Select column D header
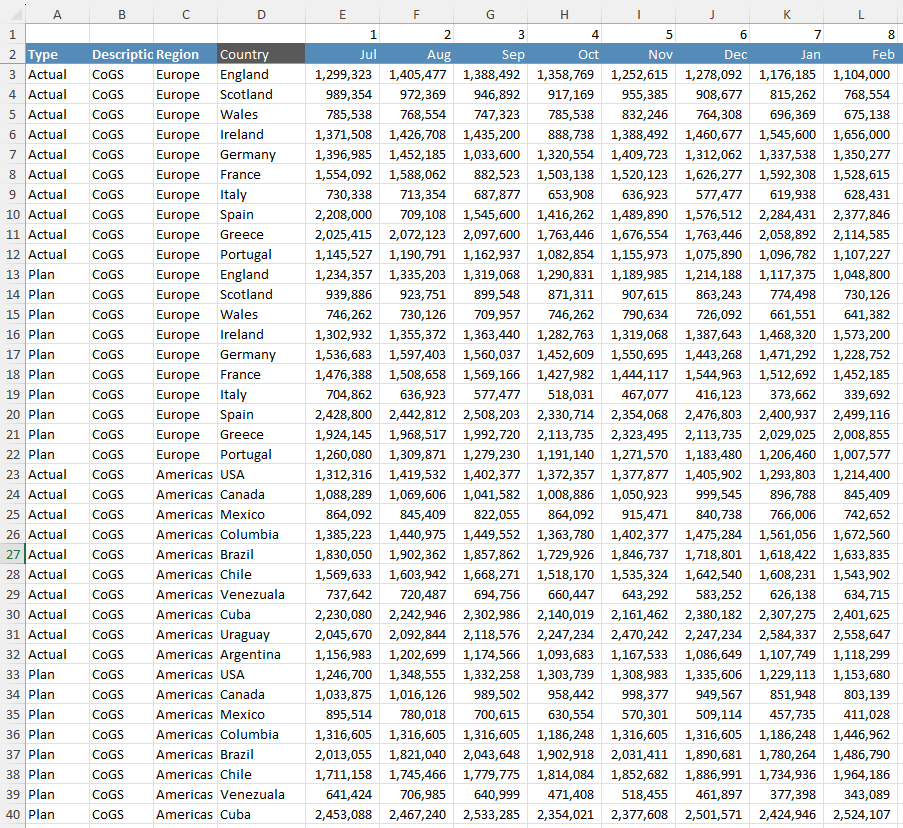Screen dimensions: 903x828 [261, 14]
